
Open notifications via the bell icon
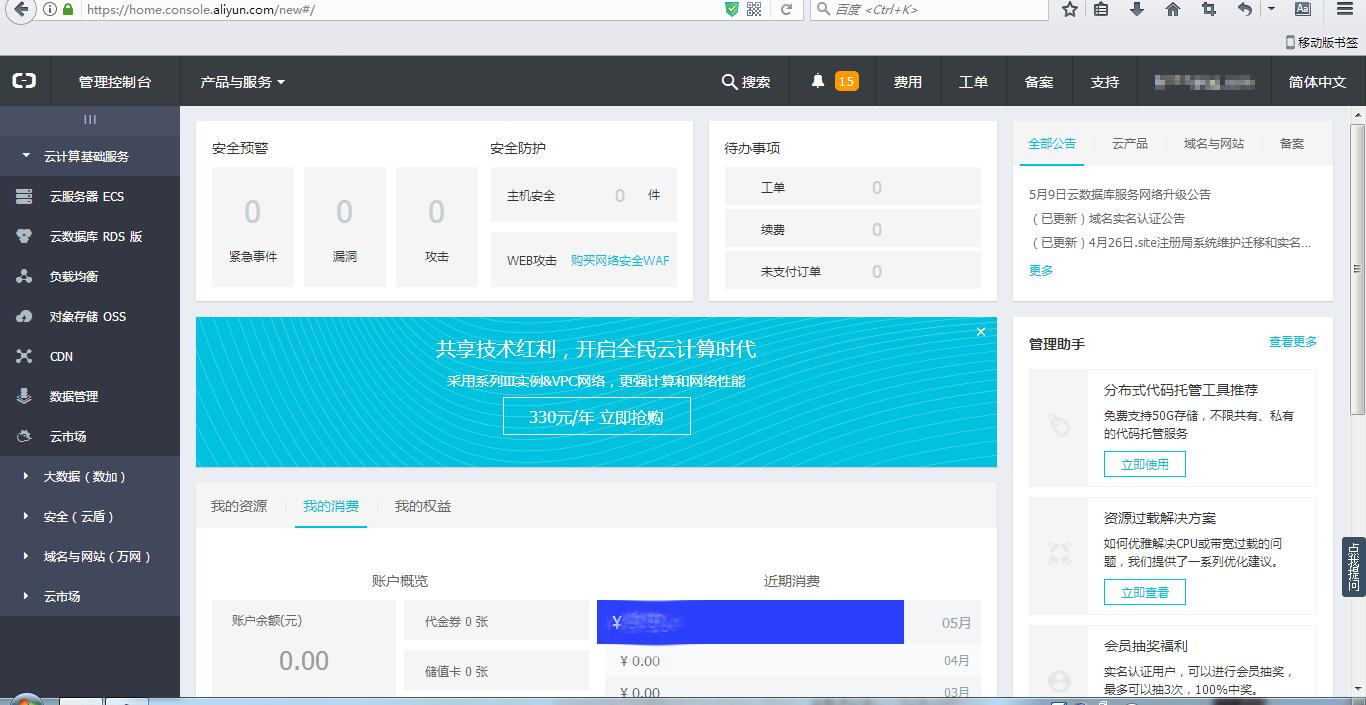tap(820, 81)
